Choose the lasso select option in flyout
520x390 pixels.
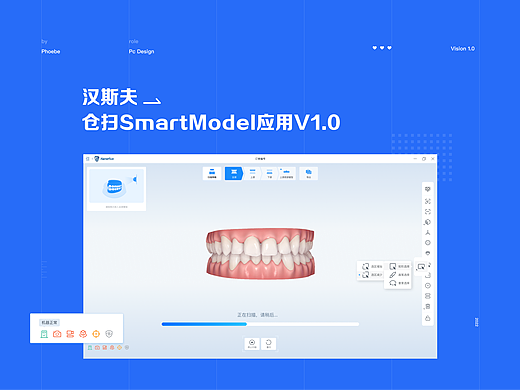pyautogui.click(x=399, y=283)
